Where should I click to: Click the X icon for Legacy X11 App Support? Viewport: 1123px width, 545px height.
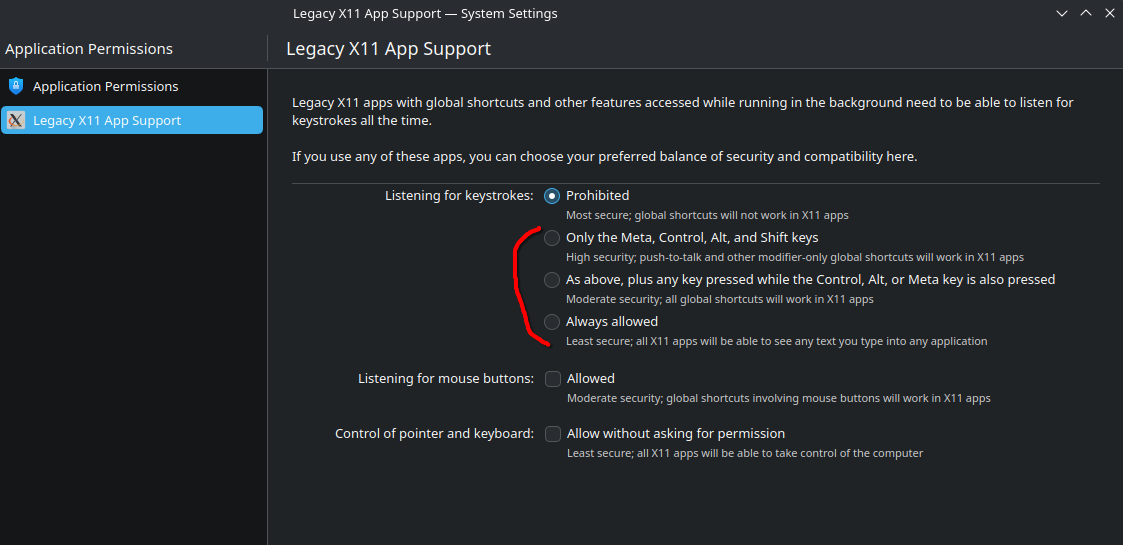click(15, 120)
